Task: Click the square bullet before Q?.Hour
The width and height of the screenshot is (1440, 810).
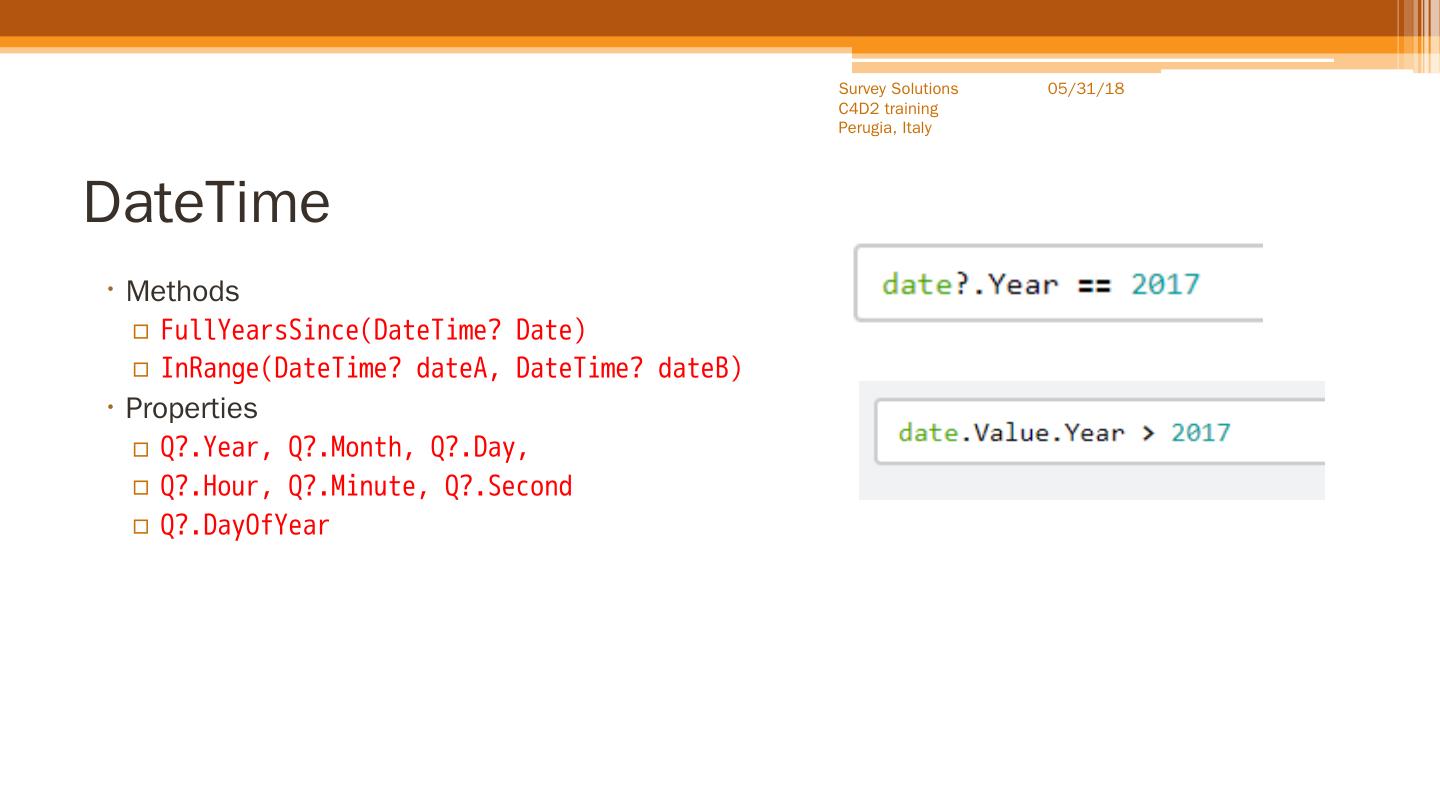Action: click(x=140, y=487)
